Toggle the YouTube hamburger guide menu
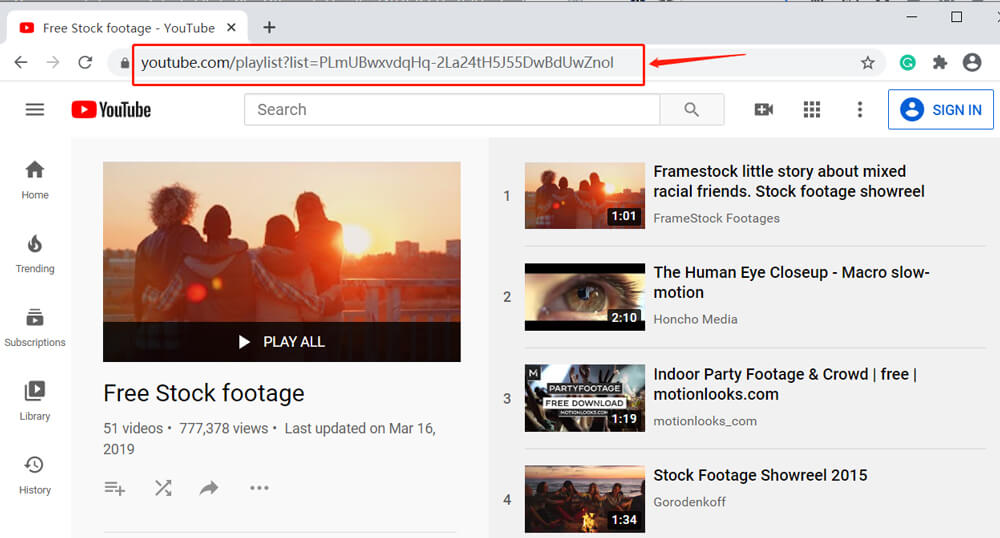Image resolution: width=1000 pixels, height=538 pixels. coord(34,110)
